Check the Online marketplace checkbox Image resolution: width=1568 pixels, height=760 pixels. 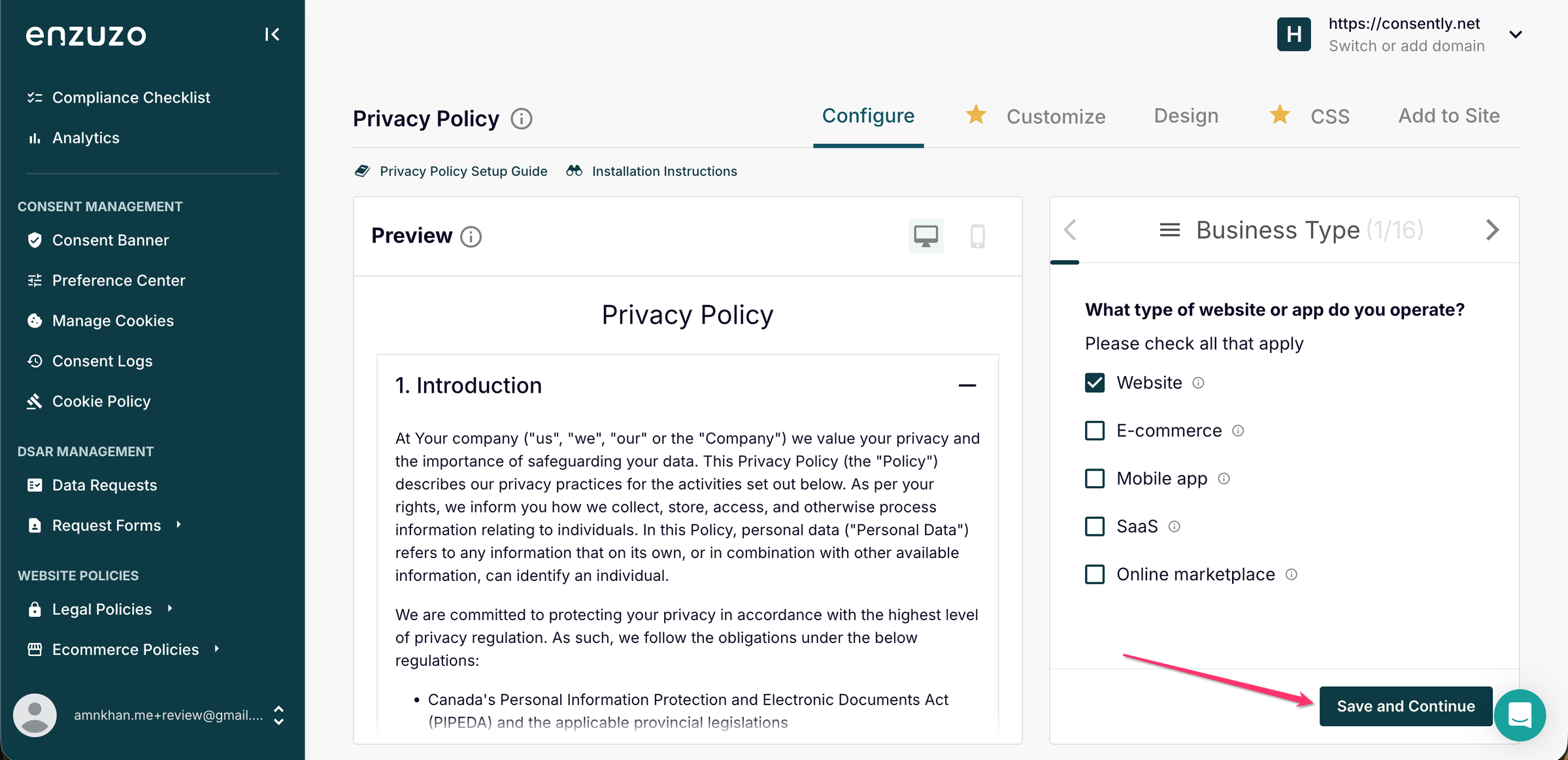click(x=1094, y=574)
